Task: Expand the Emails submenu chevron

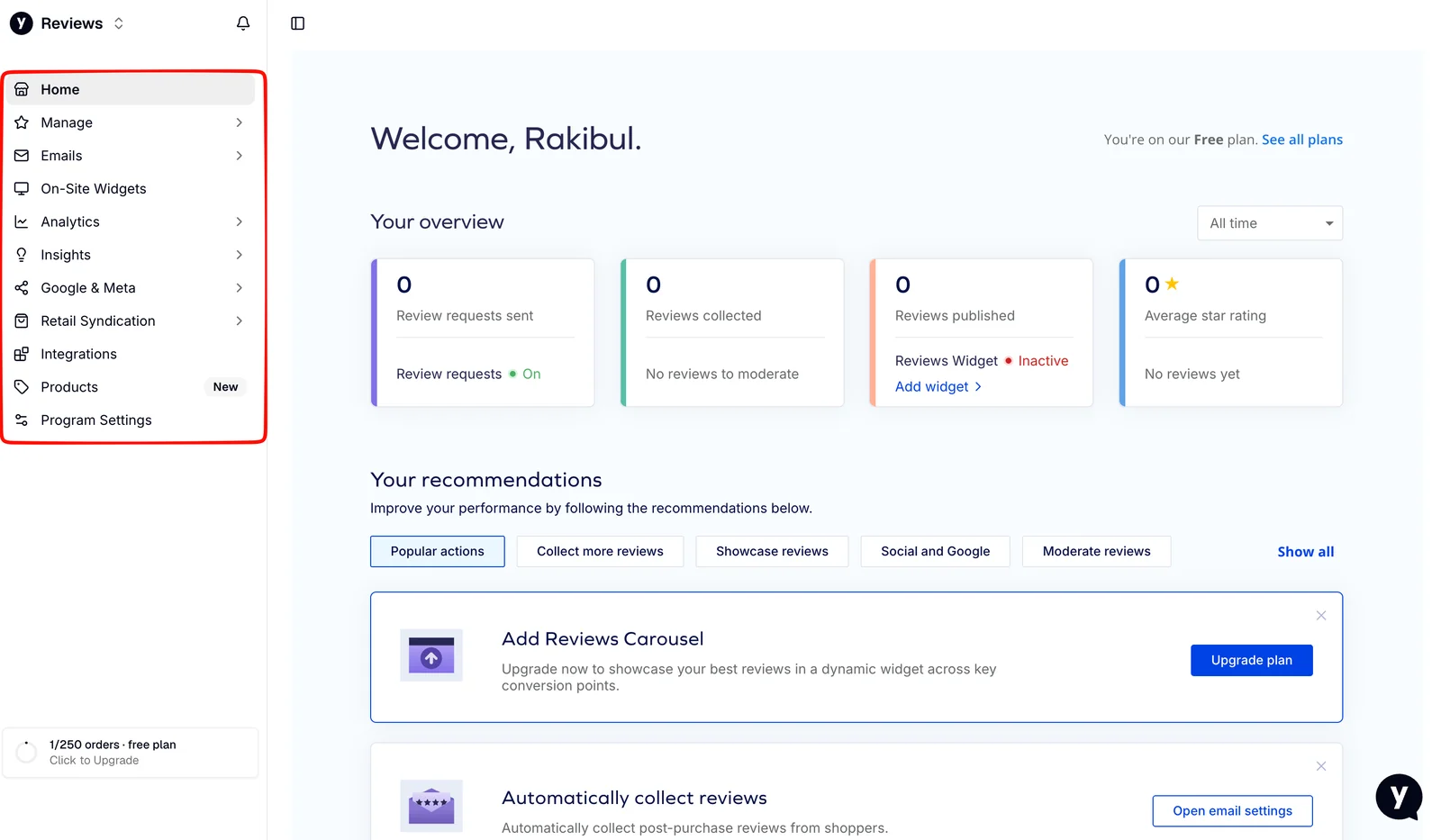Action: click(240, 156)
